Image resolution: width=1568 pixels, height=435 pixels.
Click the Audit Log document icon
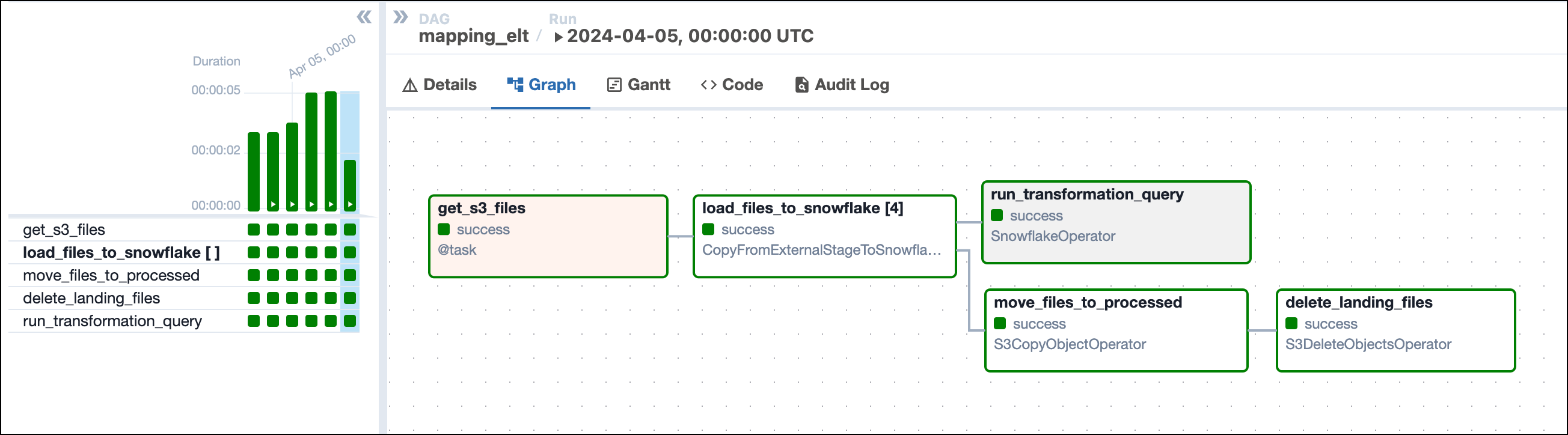click(801, 85)
